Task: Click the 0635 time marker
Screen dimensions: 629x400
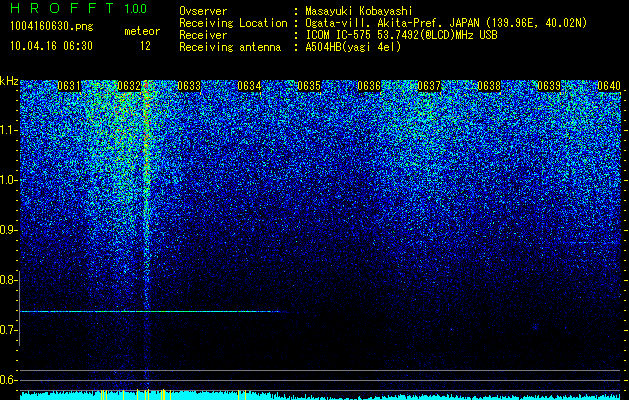Action: tap(309, 86)
